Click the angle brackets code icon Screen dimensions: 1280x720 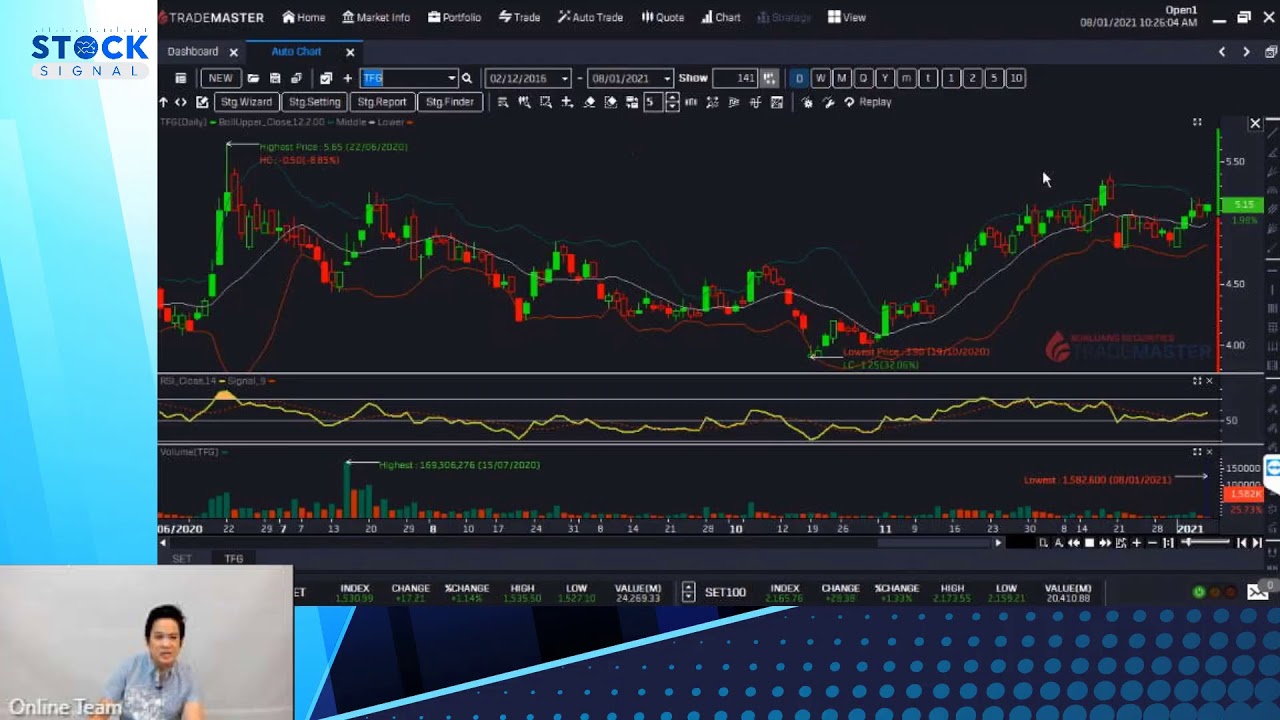pos(181,102)
